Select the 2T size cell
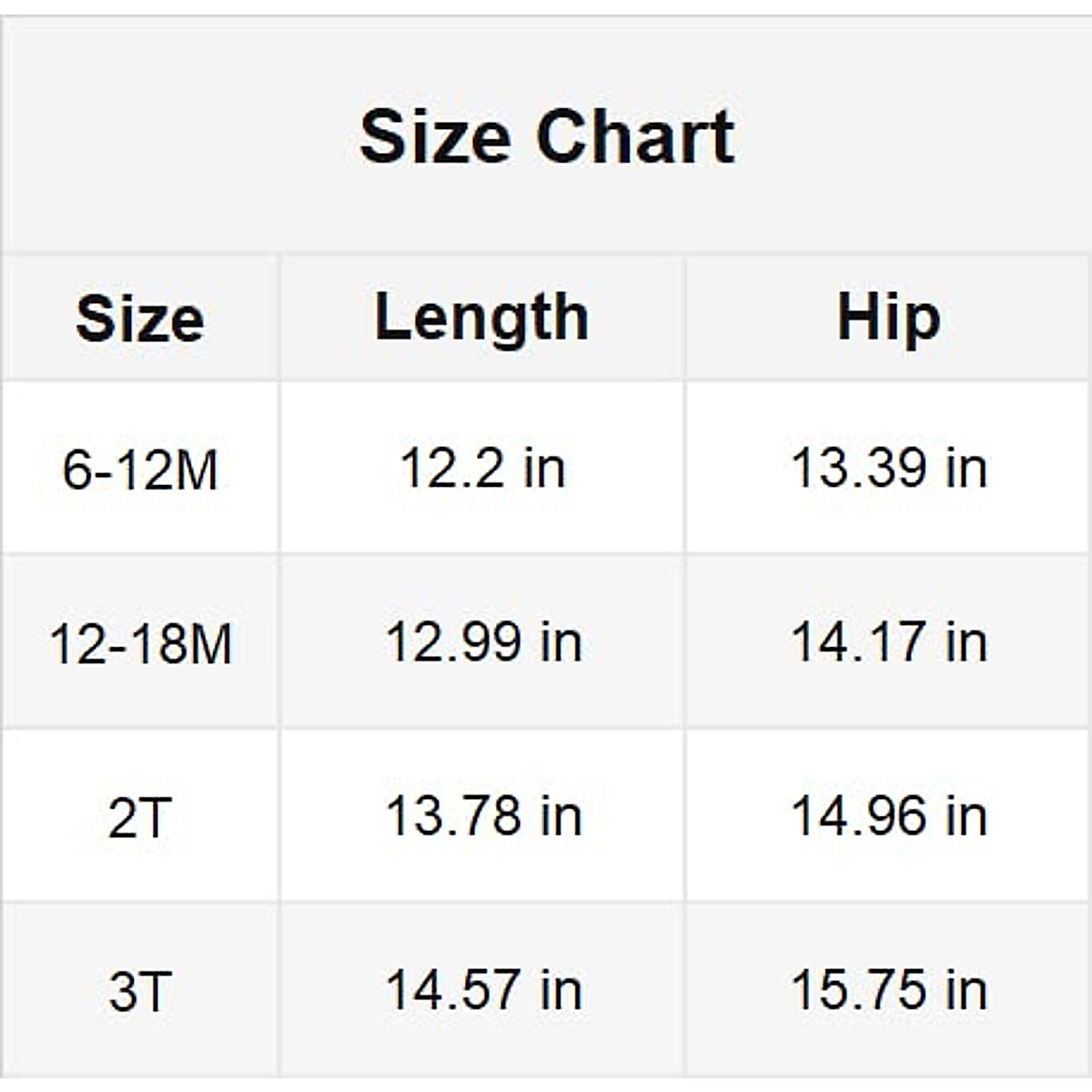The height and width of the screenshot is (1092, 1092). click(140, 817)
